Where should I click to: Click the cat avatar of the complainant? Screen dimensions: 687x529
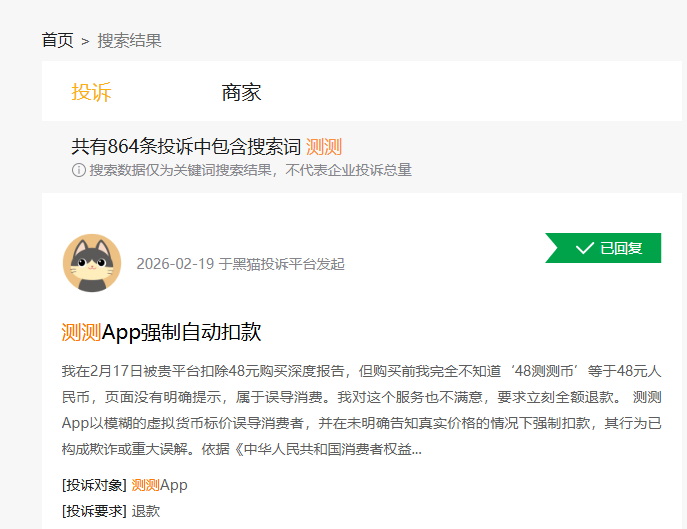point(92,263)
